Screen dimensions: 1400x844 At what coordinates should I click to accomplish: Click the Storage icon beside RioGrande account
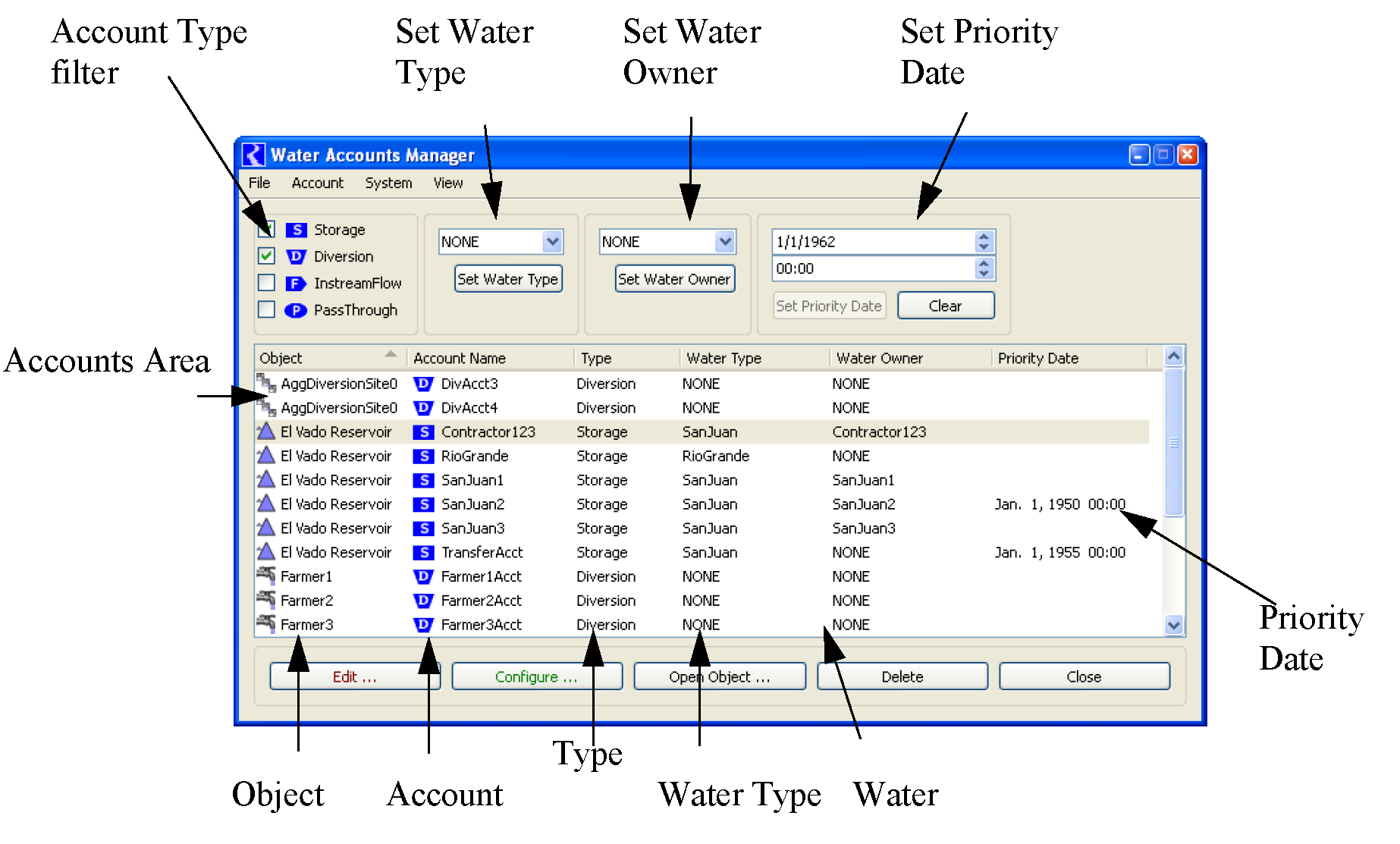tap(423, 457)
